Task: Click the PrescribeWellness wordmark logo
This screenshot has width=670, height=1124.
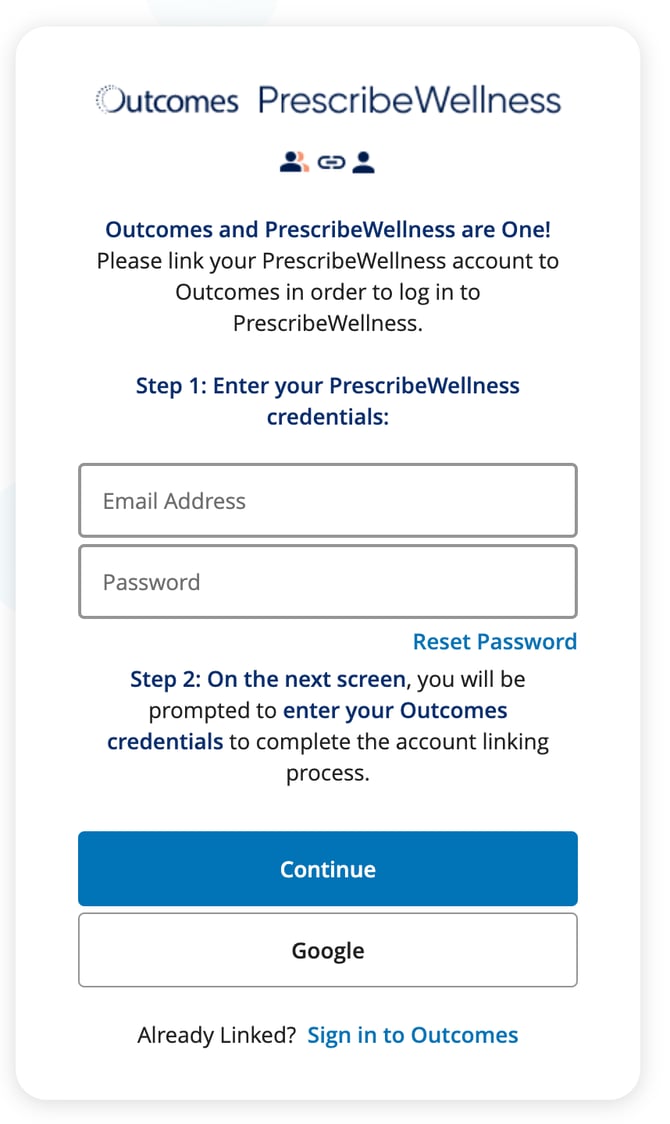Action: coord(410,98)
